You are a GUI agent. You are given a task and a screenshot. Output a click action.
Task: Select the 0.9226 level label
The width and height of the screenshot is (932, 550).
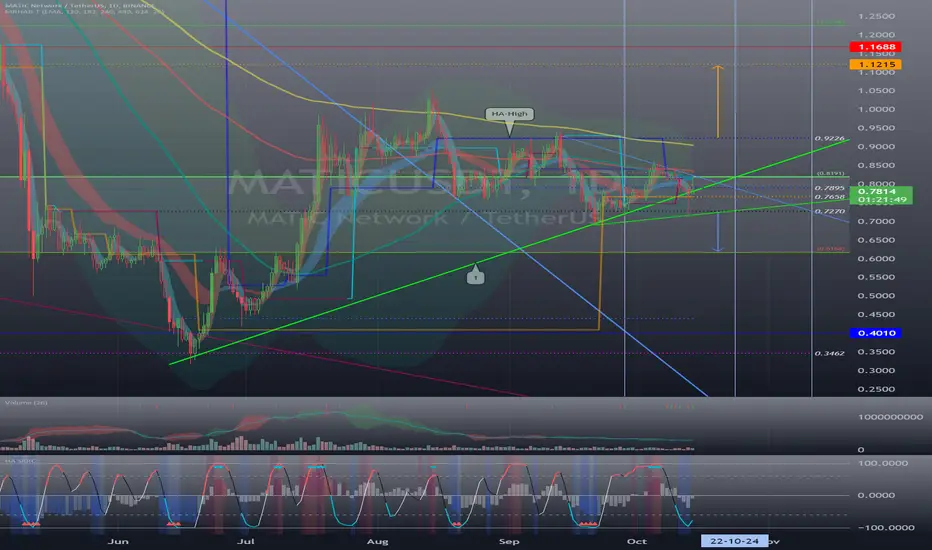click(830, 138)
